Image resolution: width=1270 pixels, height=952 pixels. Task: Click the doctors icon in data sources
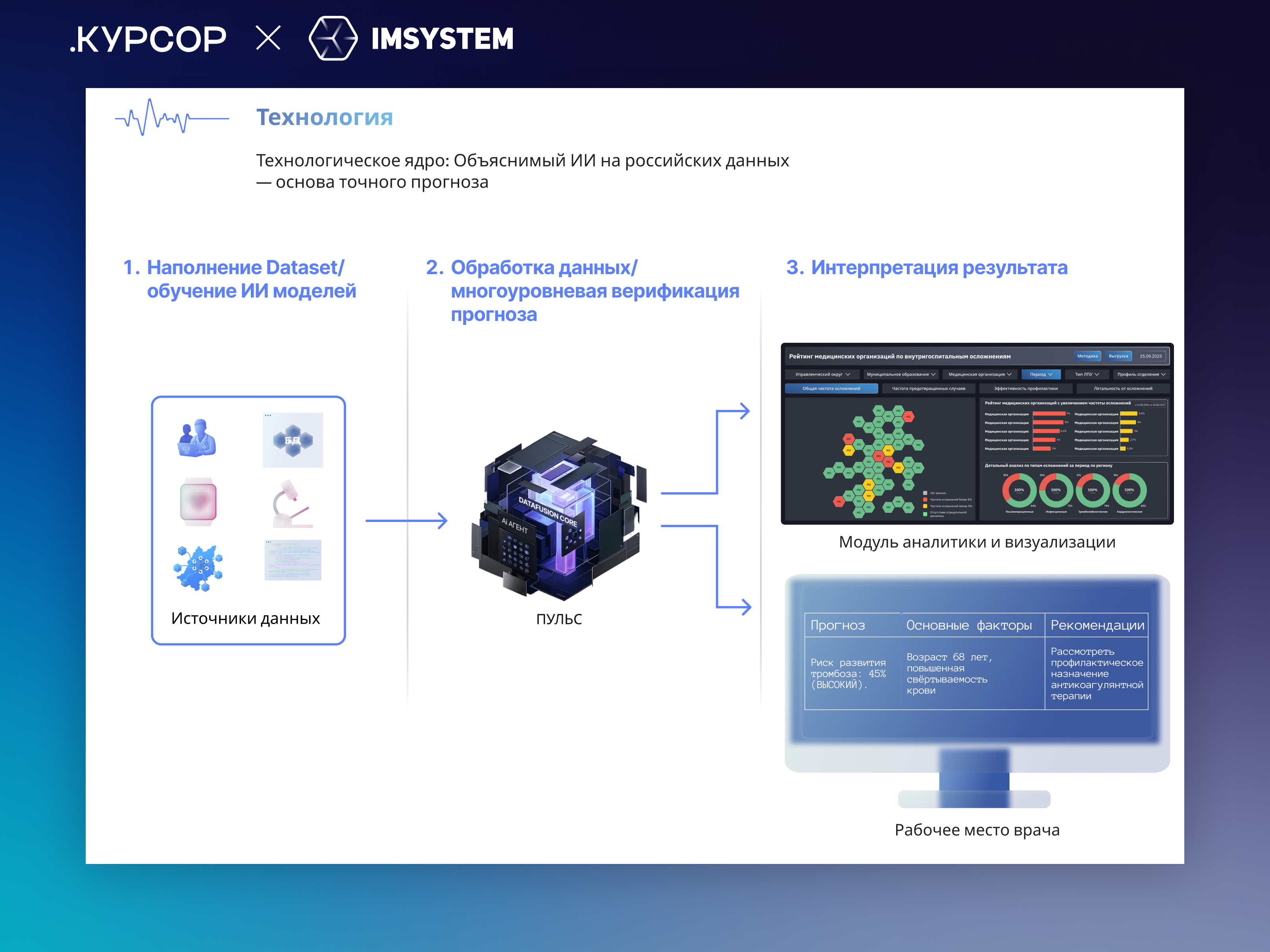pos(197,438)
